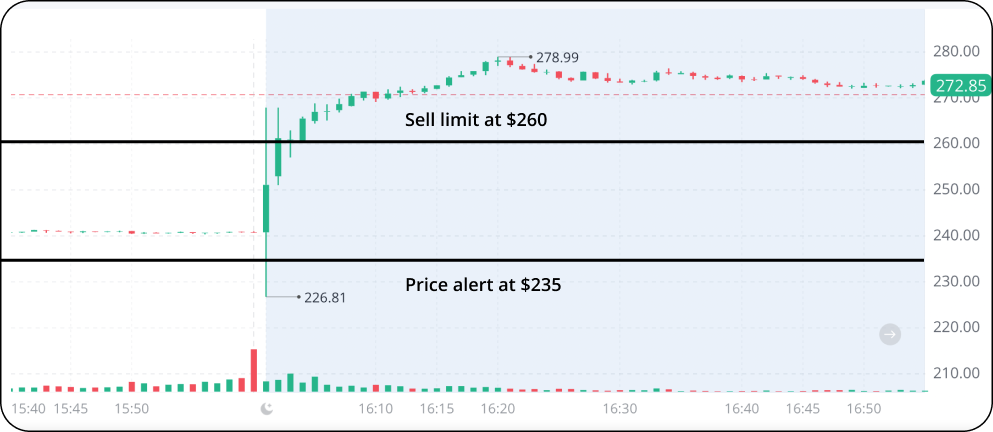The width and height of the screenshot is (993, 432).
Task: Select the 16:50 time axis label
Action: [864, 409]
